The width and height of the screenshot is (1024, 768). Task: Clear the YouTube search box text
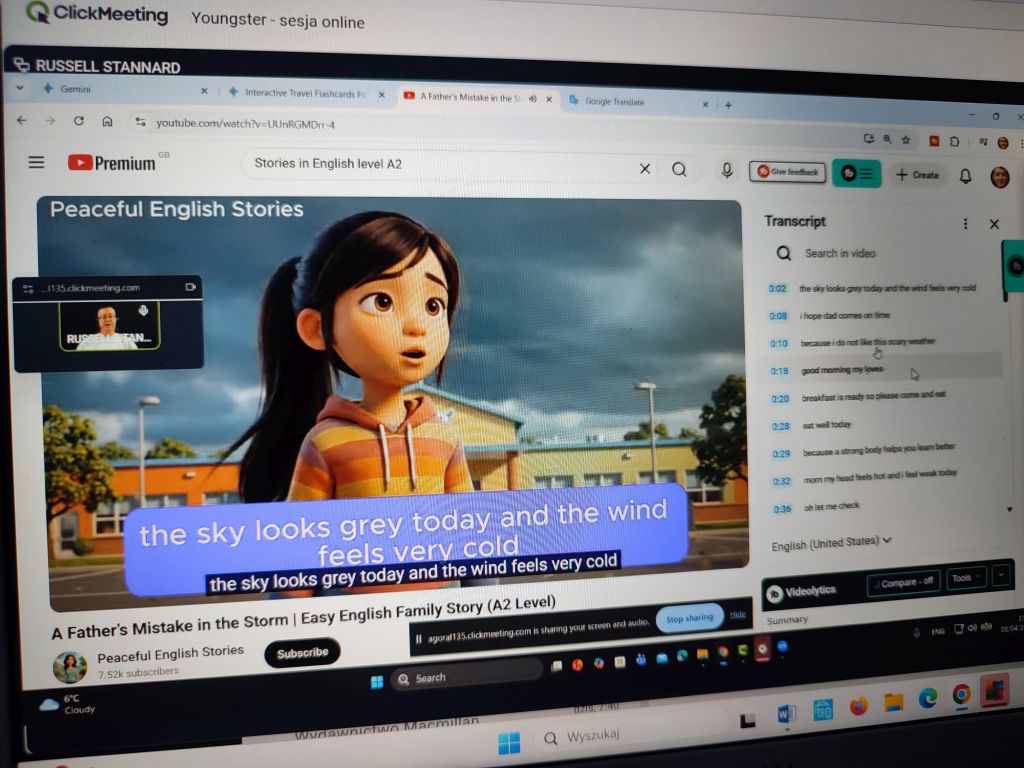coord(645,169)
